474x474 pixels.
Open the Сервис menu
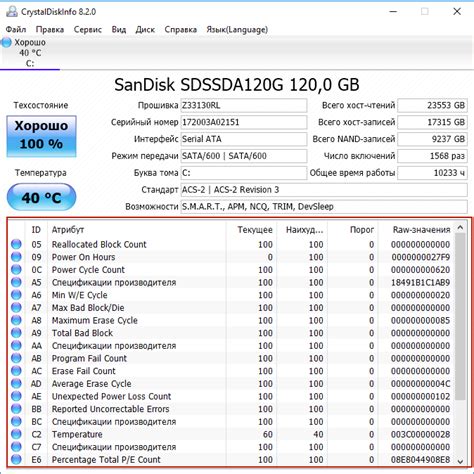(88, 30)
